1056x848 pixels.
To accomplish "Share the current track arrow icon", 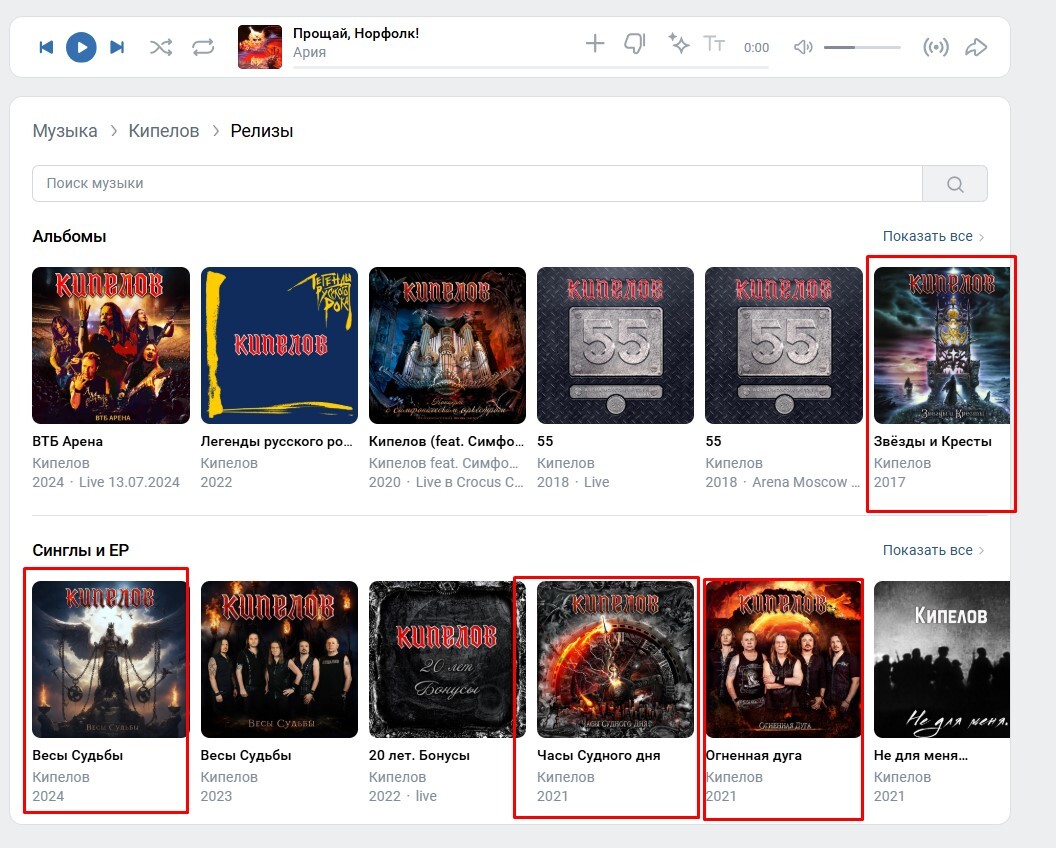I will [x=976, y=47].
